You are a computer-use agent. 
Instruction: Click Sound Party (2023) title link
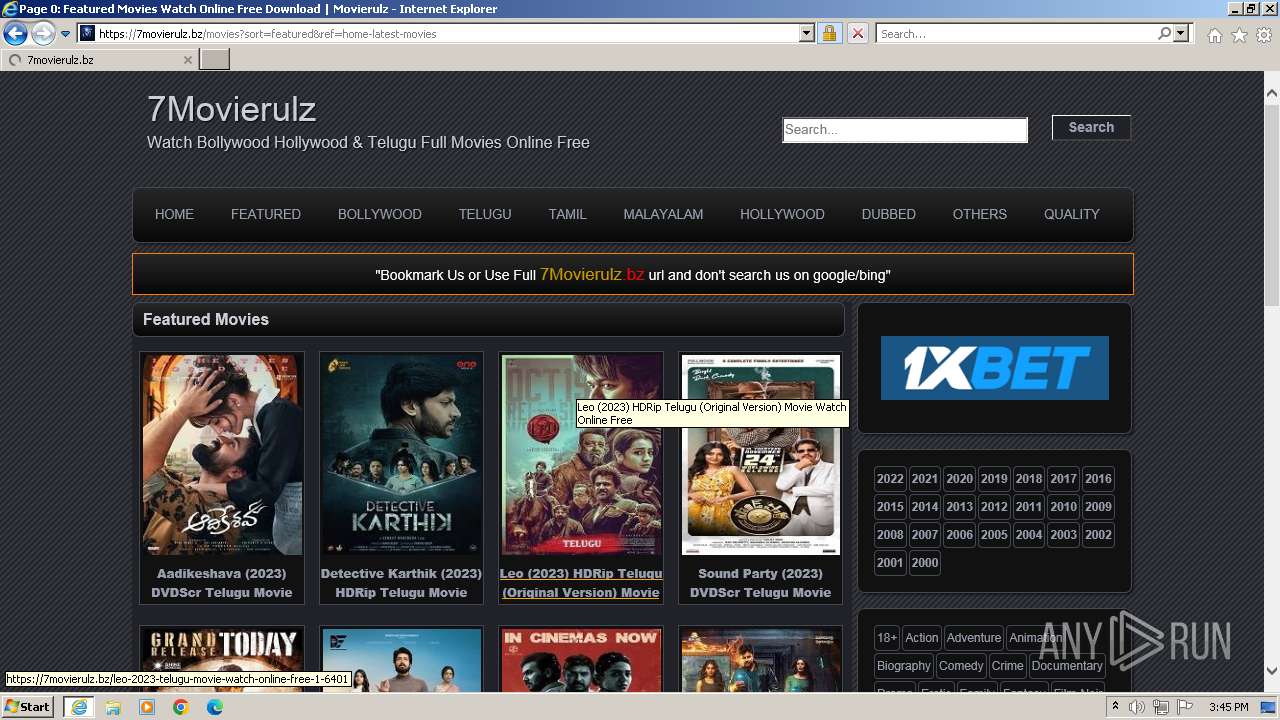(760, 583)
